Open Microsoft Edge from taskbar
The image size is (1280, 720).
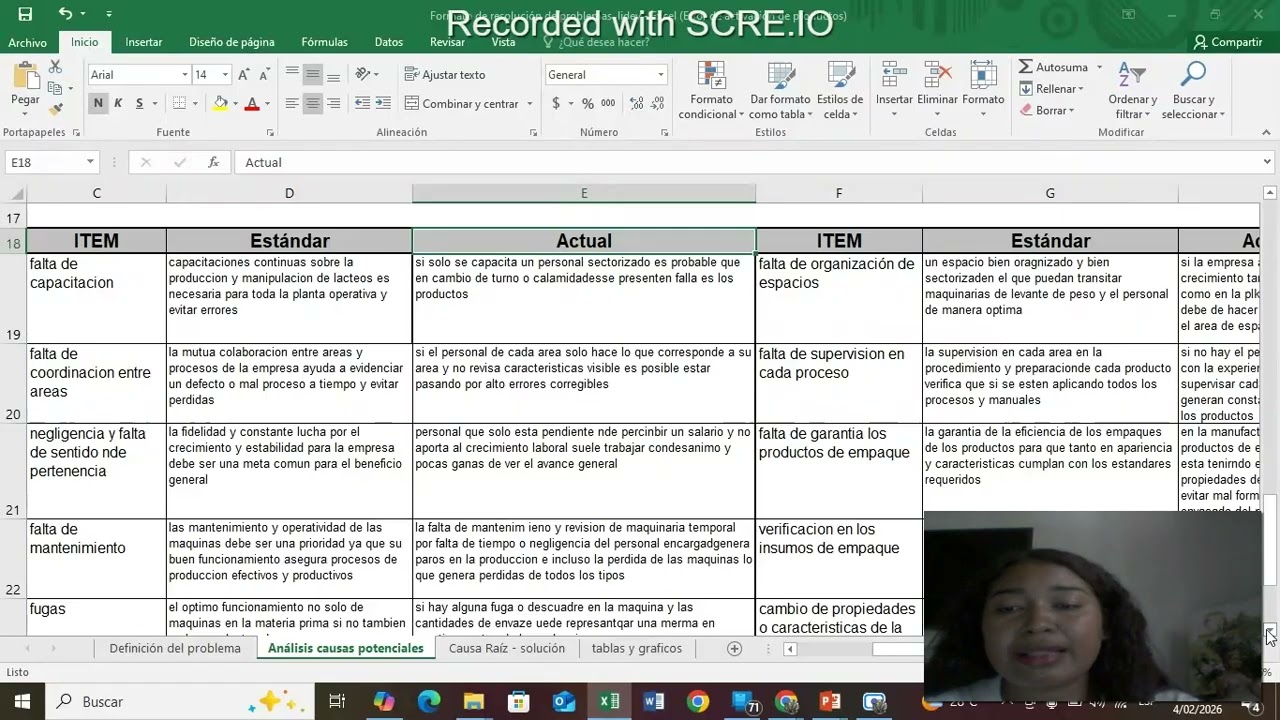(429, 702)
